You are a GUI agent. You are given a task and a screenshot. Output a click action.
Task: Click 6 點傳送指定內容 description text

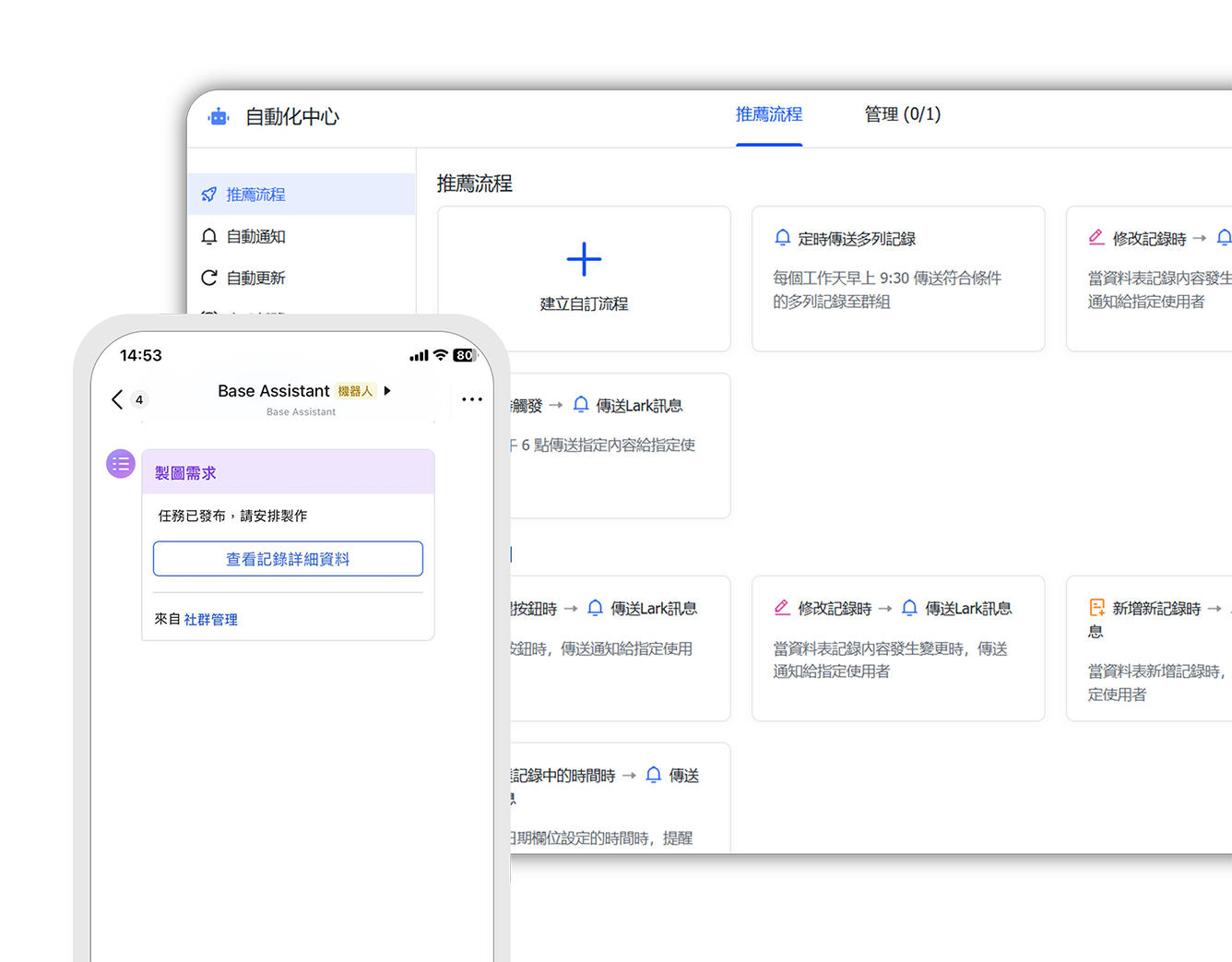click(x=603, y=445)
